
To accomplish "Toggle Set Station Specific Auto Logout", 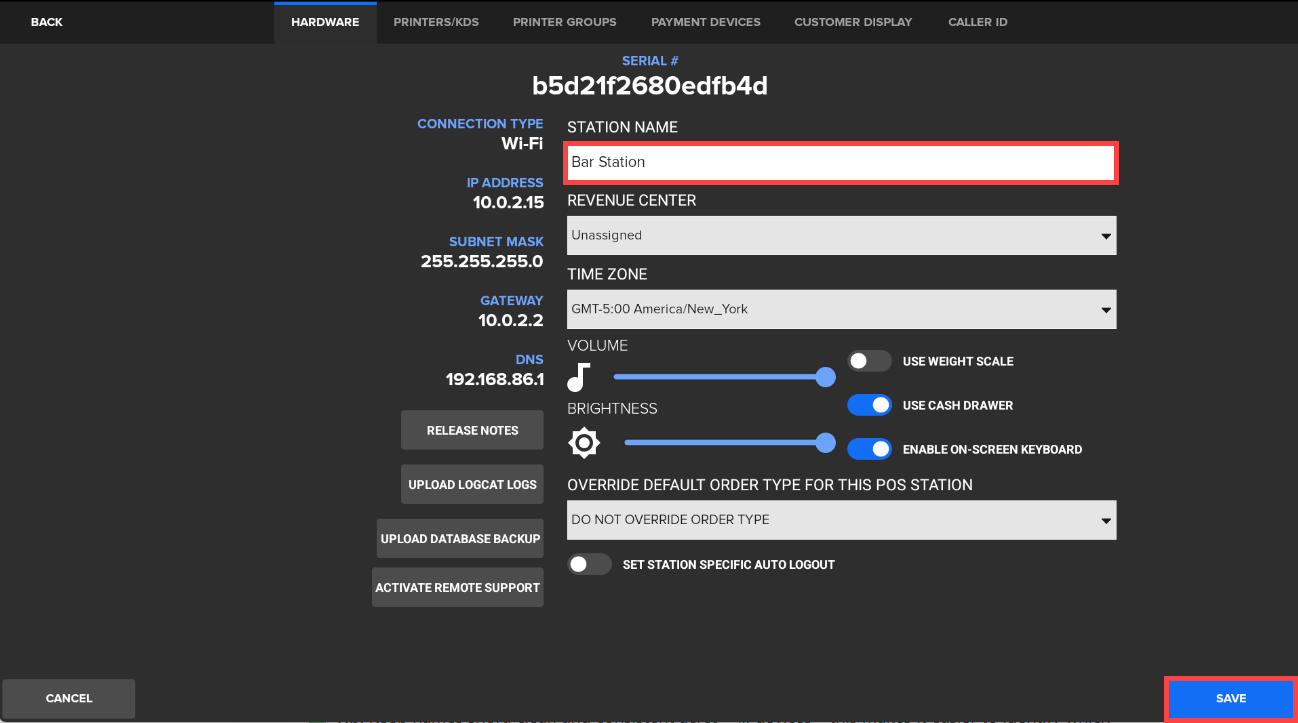I will (589, 564).
